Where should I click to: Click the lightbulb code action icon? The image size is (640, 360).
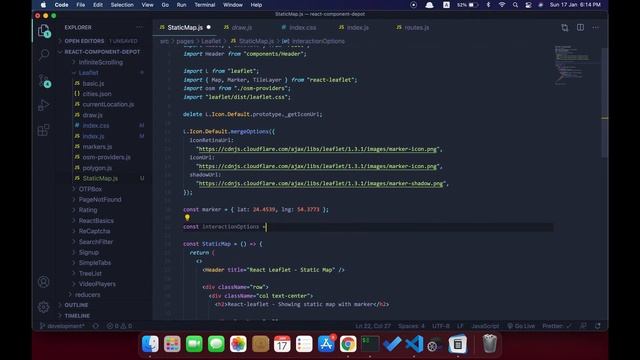(187, 218)
